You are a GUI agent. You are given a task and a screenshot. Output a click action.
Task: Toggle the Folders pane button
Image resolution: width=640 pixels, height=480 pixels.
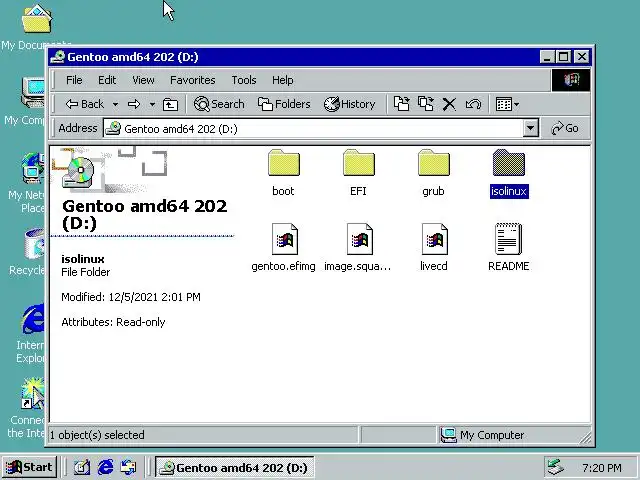284,104
